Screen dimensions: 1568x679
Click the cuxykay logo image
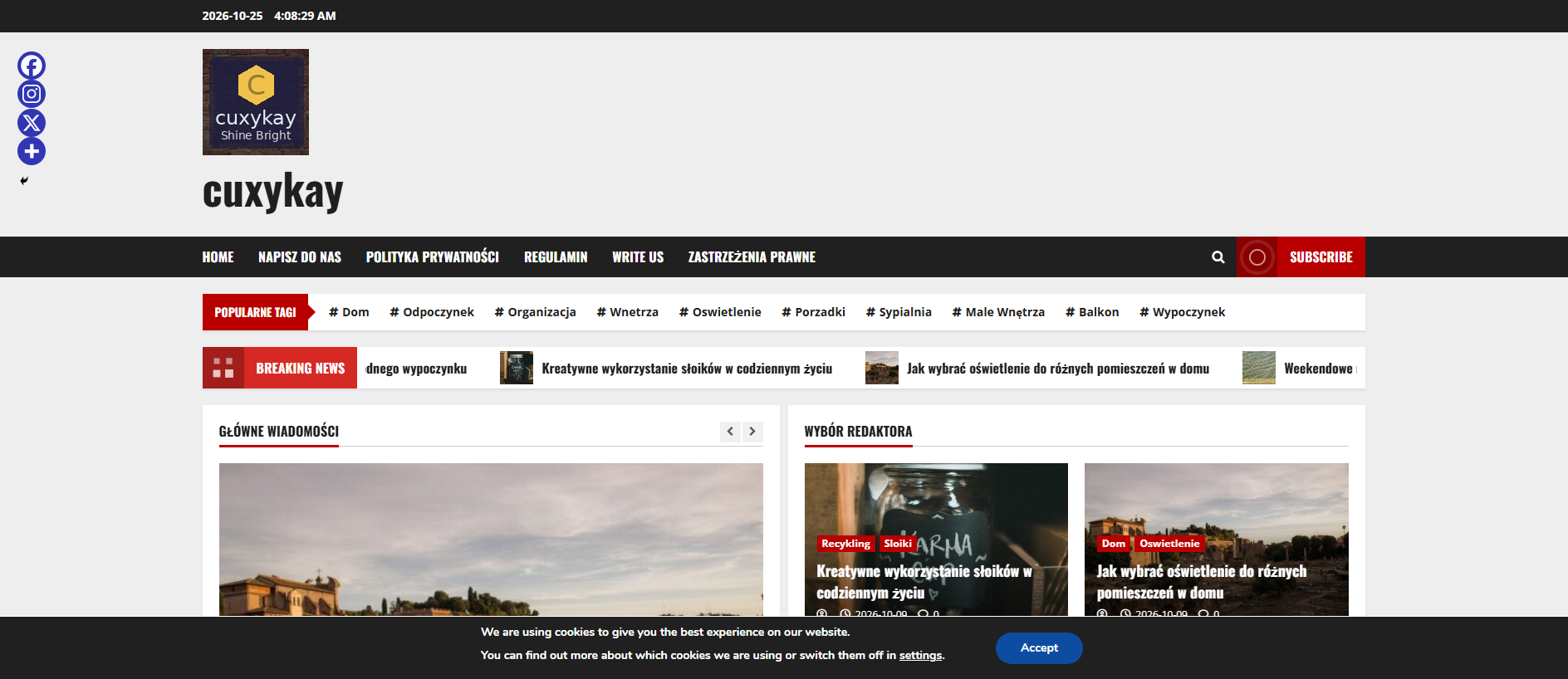click(x=256, y=102)
